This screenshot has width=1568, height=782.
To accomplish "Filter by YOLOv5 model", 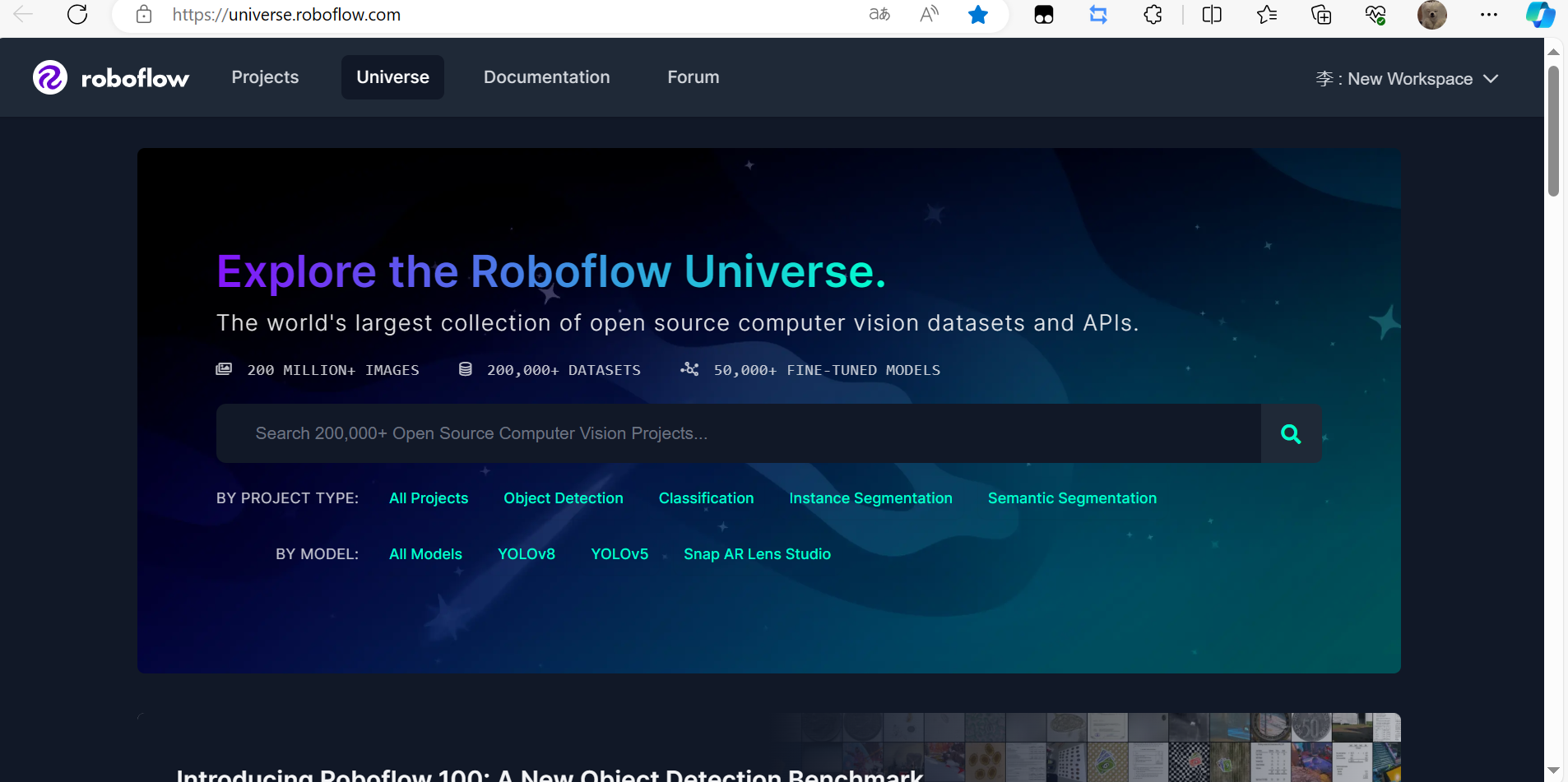I will point(619,554).
